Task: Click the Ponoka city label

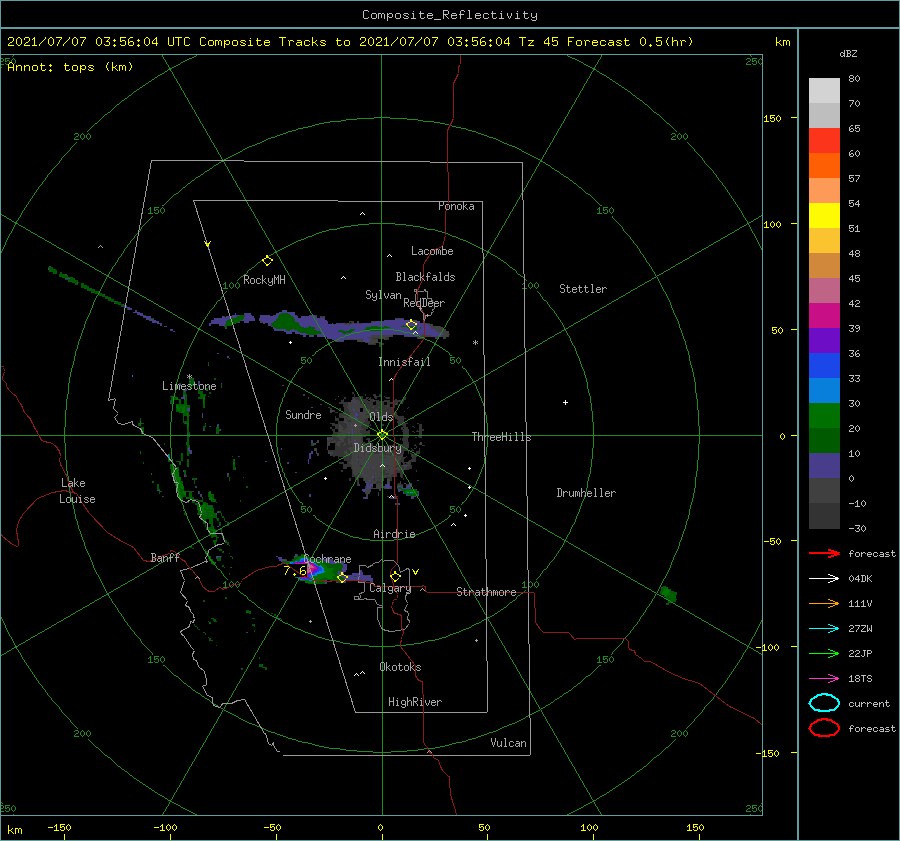Action: point(456,206)
